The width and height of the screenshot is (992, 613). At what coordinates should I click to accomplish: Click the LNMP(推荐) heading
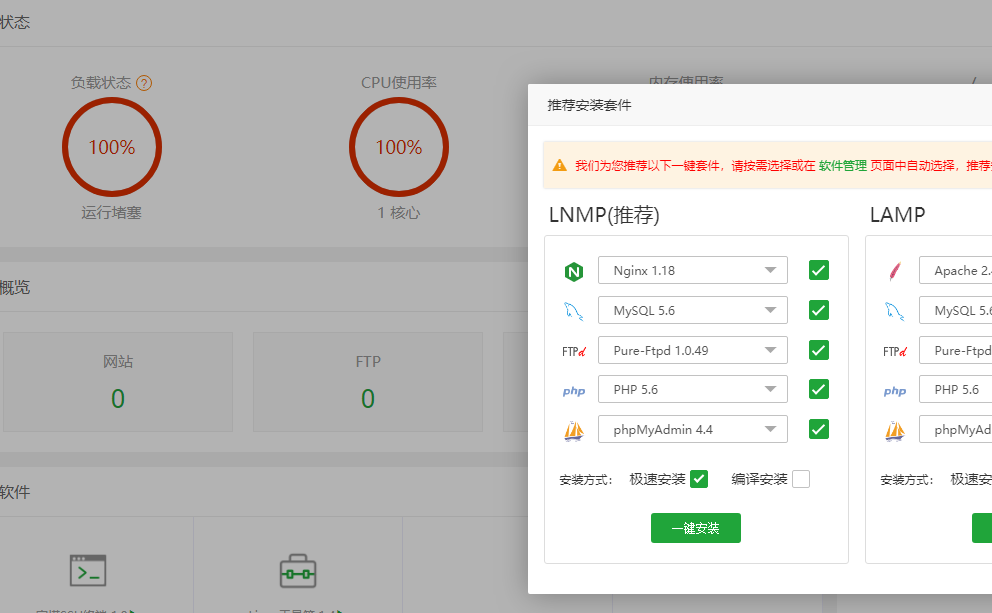pyautogui.click(x=604, y=215)
